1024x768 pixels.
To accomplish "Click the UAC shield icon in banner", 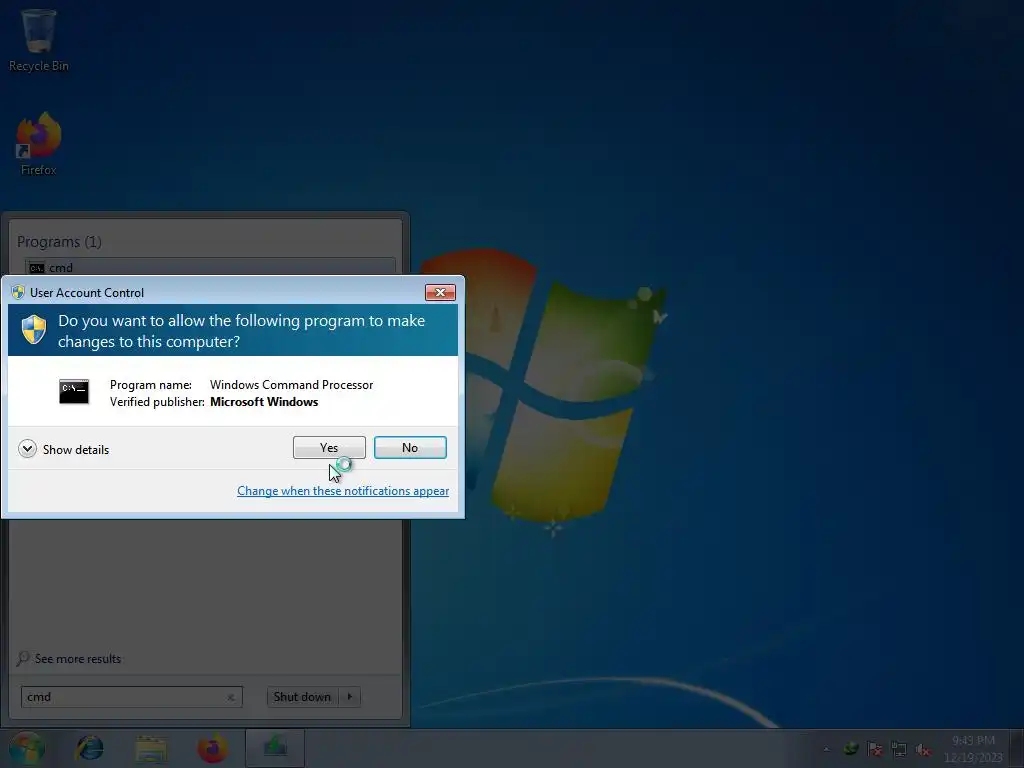I will point(34,329).
